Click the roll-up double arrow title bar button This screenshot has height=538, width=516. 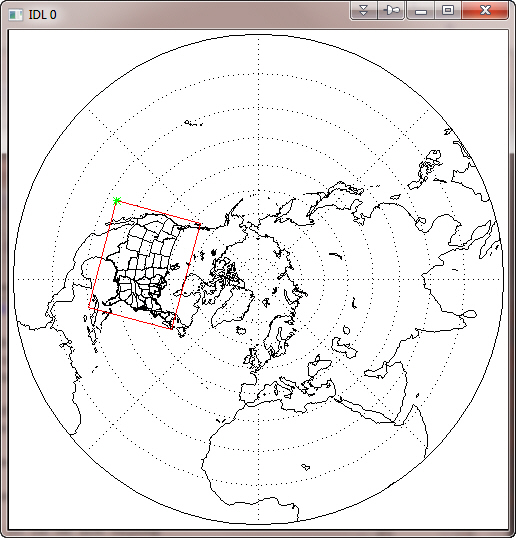click(x=364, y=10)
